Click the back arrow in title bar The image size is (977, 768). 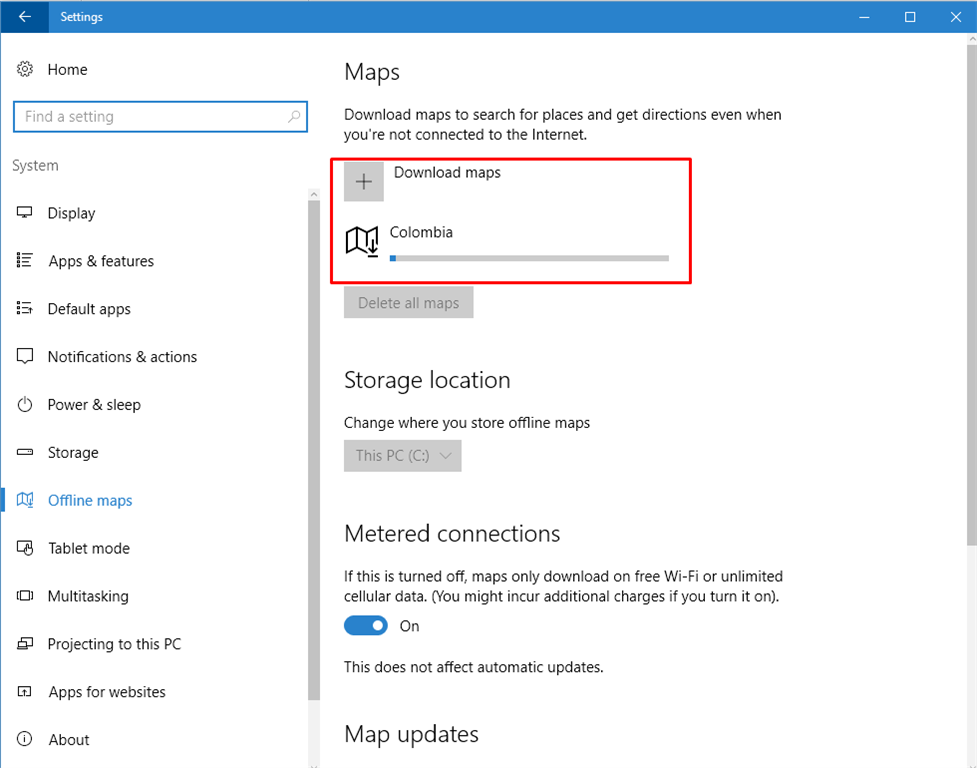pyautogui.click(x=25, y=17)
